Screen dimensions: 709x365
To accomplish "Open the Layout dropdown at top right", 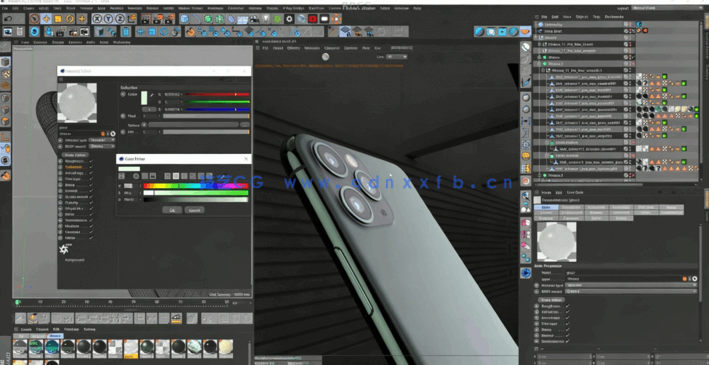I will tap(668, 8).
